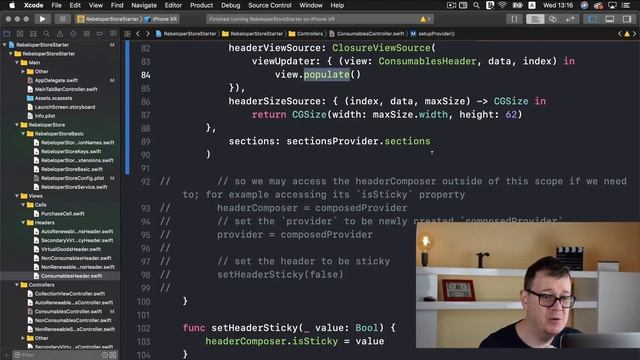This screenshot has height=360, width=640.
Task: Click the warning indicator in activity bar
Action: tap(425, 19)
